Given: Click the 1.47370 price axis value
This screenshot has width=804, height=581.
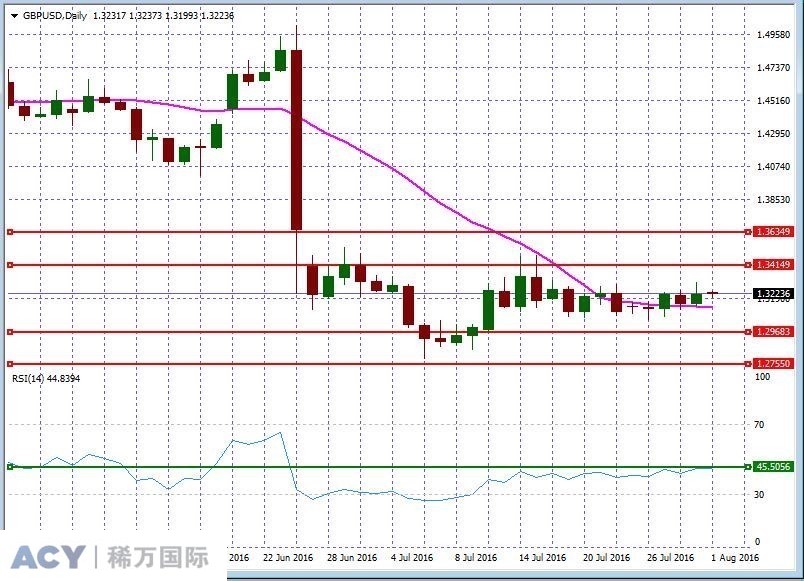Looking at the screenshot, I should [773, 67].
